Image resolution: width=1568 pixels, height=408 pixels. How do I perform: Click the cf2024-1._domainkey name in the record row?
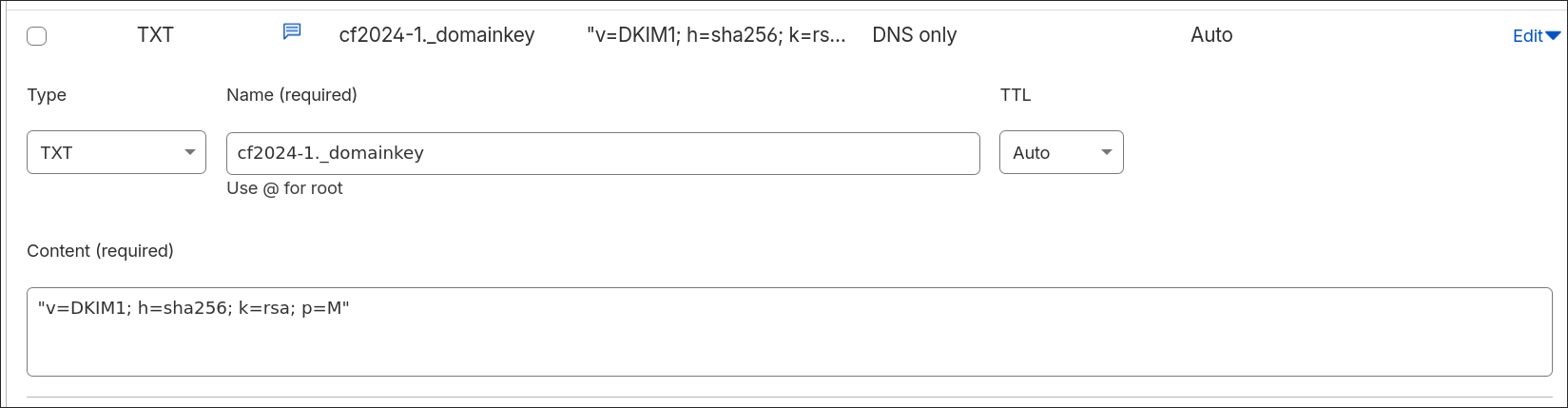coord(436,35)
